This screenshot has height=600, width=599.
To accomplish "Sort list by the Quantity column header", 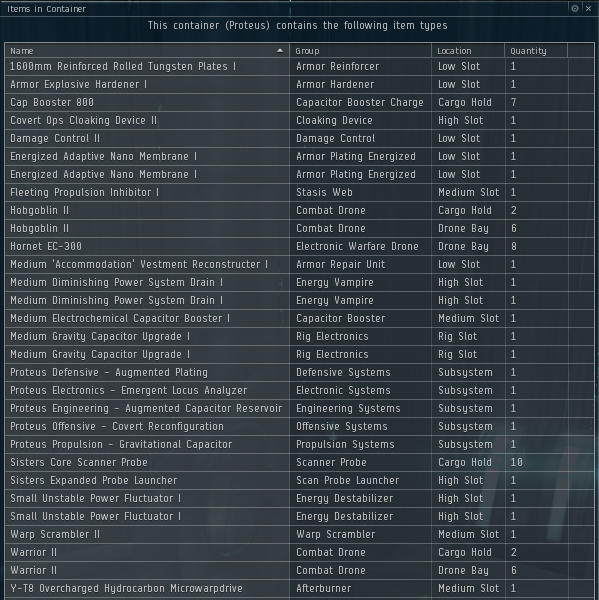I will click(536, 51).
